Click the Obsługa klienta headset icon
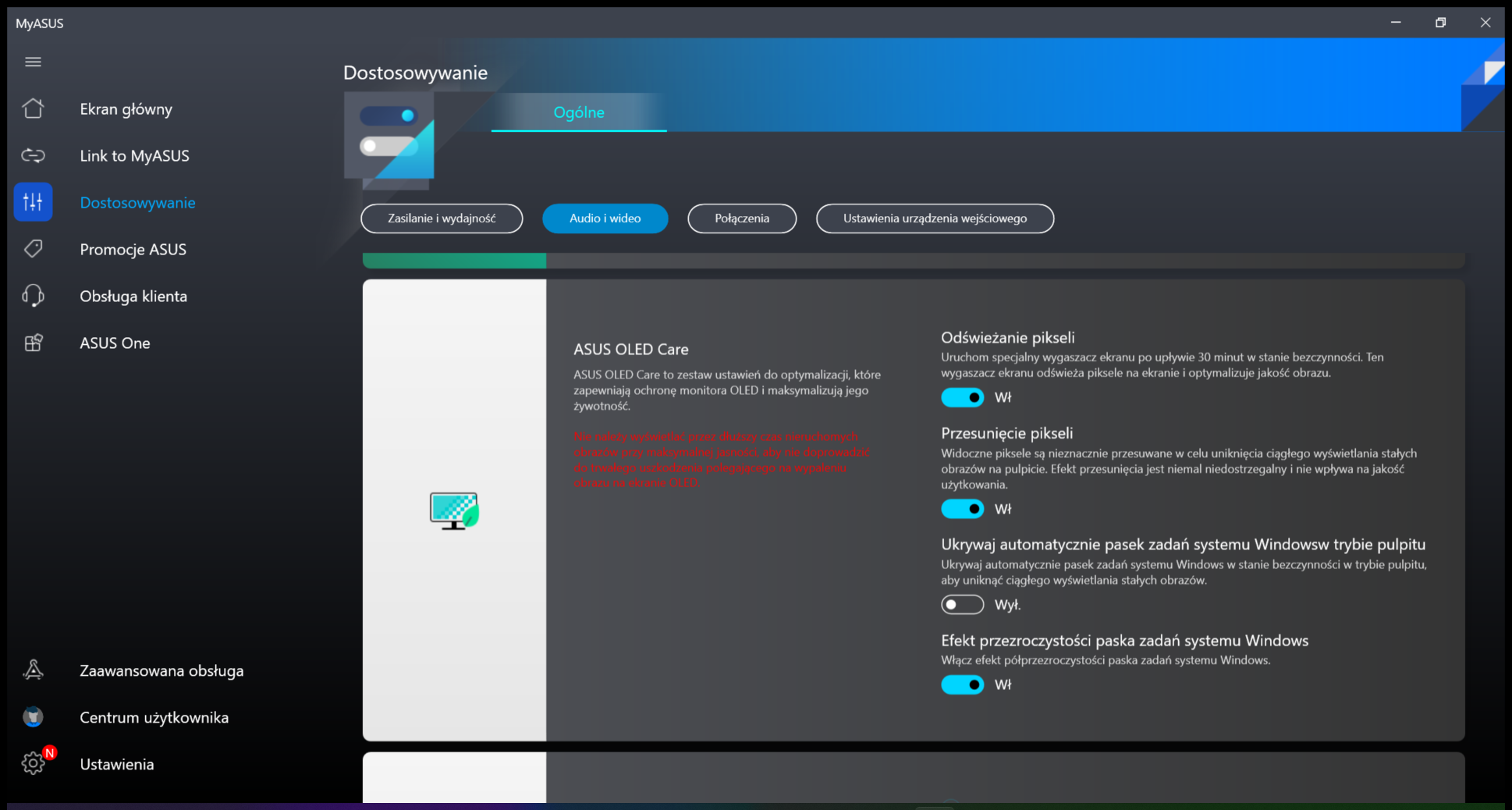Image resolution: width=1512 pixels, height=810 pixels. (33, 296)
